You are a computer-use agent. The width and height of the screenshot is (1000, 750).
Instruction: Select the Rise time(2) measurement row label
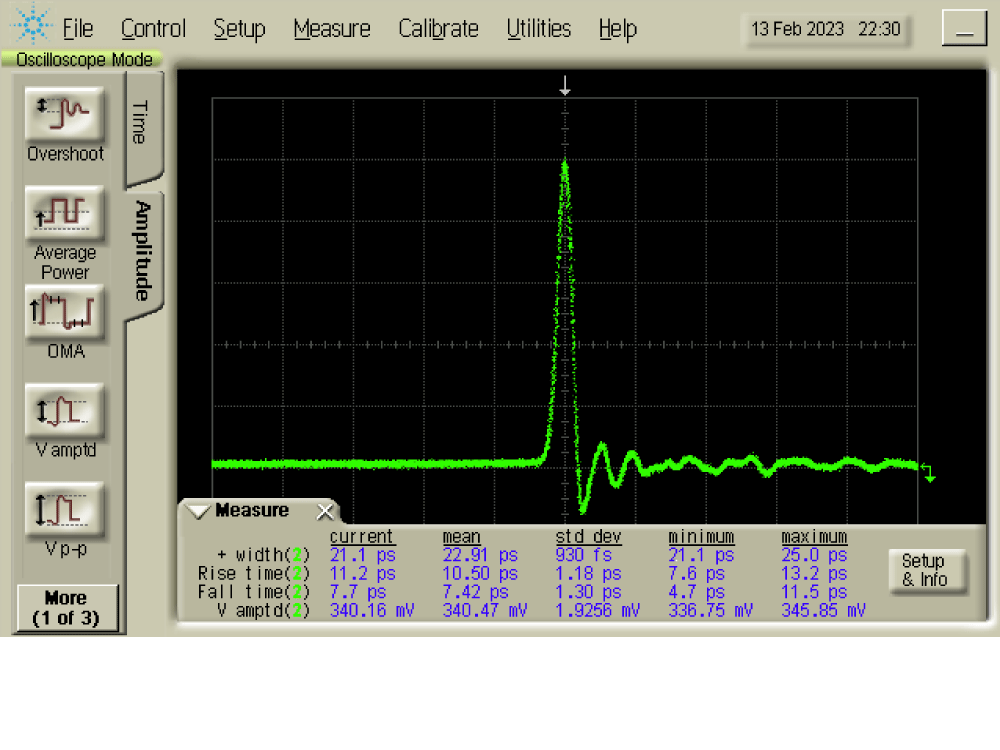(x=254, y=573)
